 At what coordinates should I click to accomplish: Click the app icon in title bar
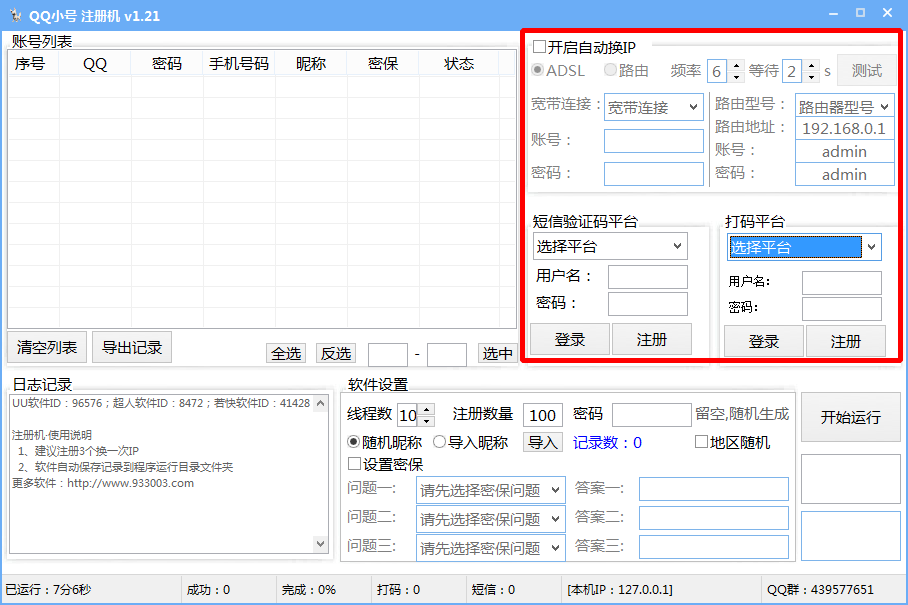click(15, 15)
